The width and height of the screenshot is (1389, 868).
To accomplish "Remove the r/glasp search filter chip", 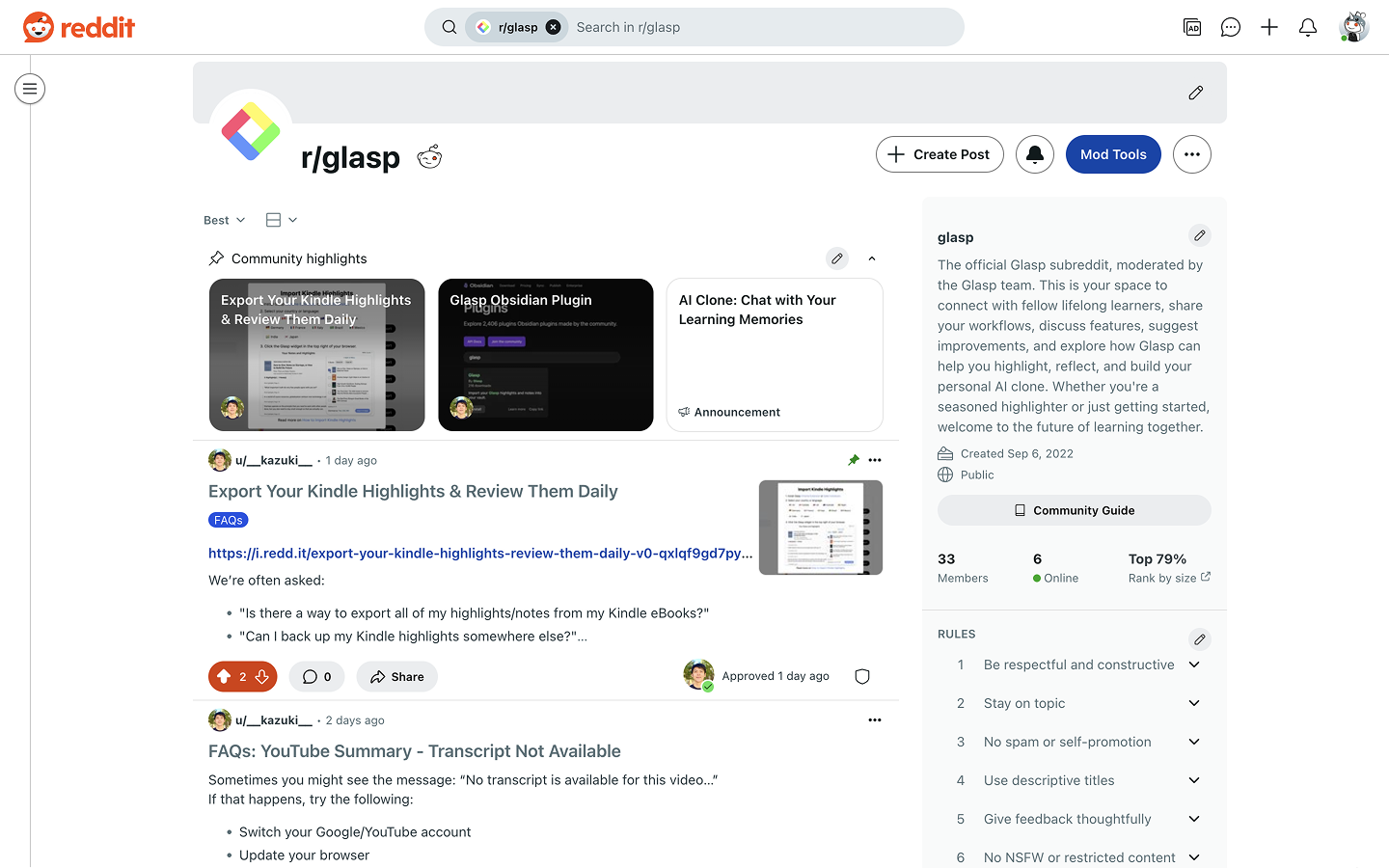I will (554, 27).
